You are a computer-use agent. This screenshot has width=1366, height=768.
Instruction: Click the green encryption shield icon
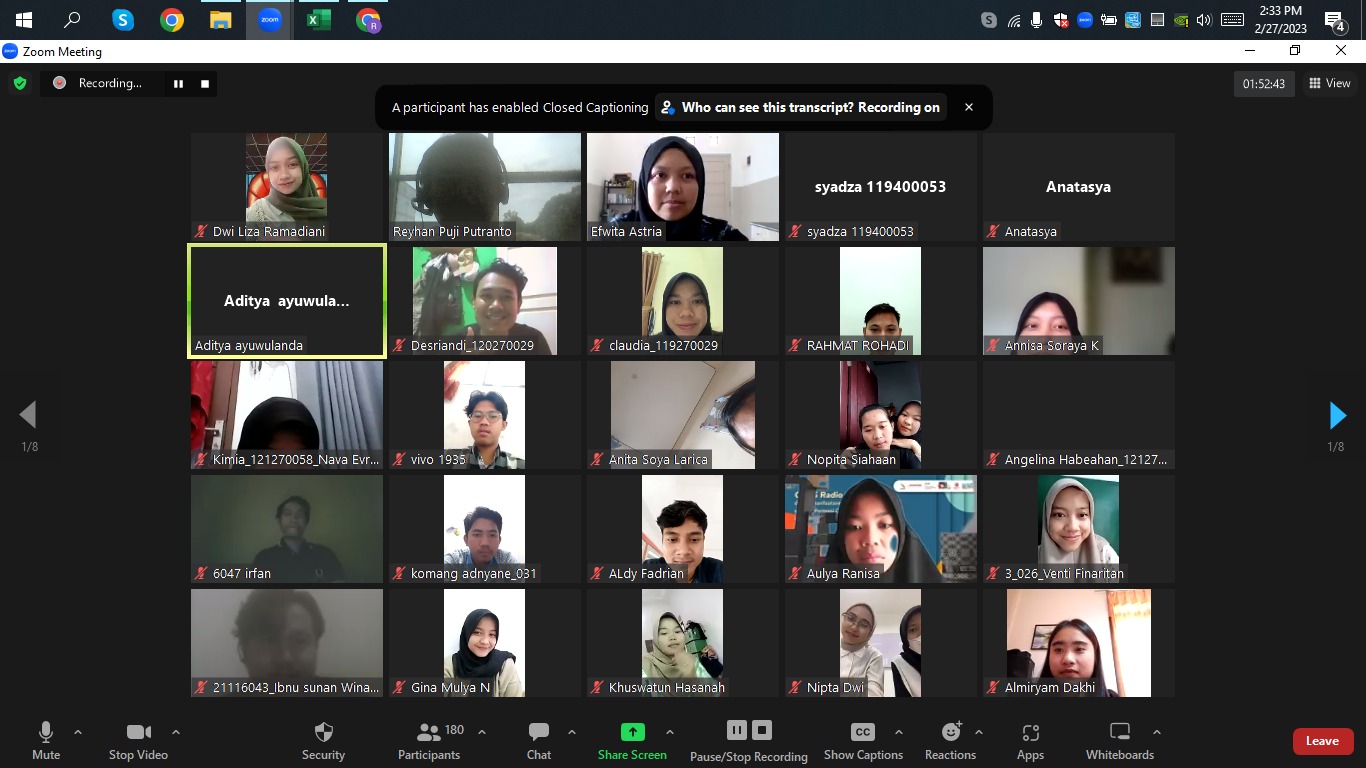[19, 84]
